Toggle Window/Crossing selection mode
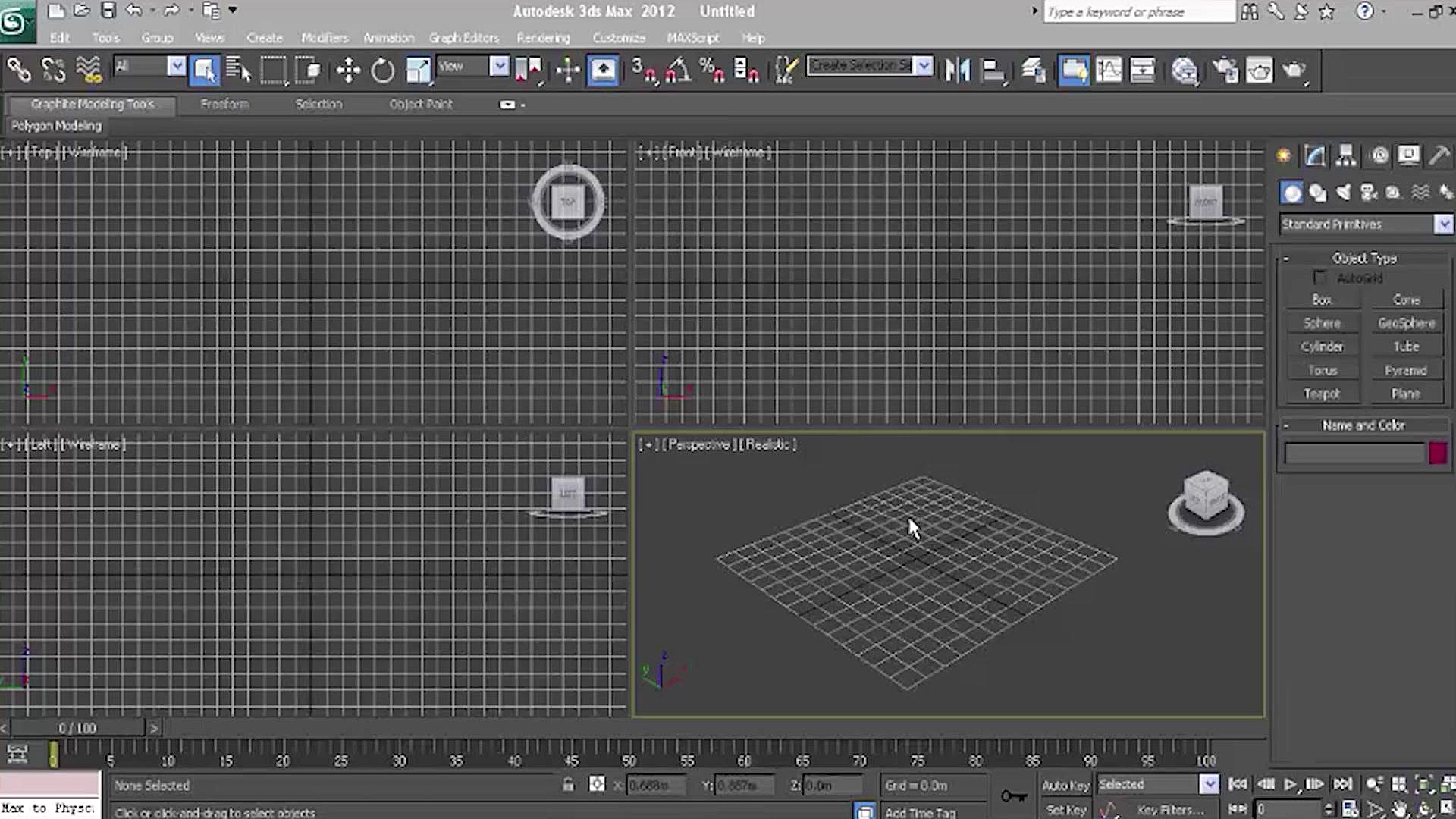 click(308, 70)
